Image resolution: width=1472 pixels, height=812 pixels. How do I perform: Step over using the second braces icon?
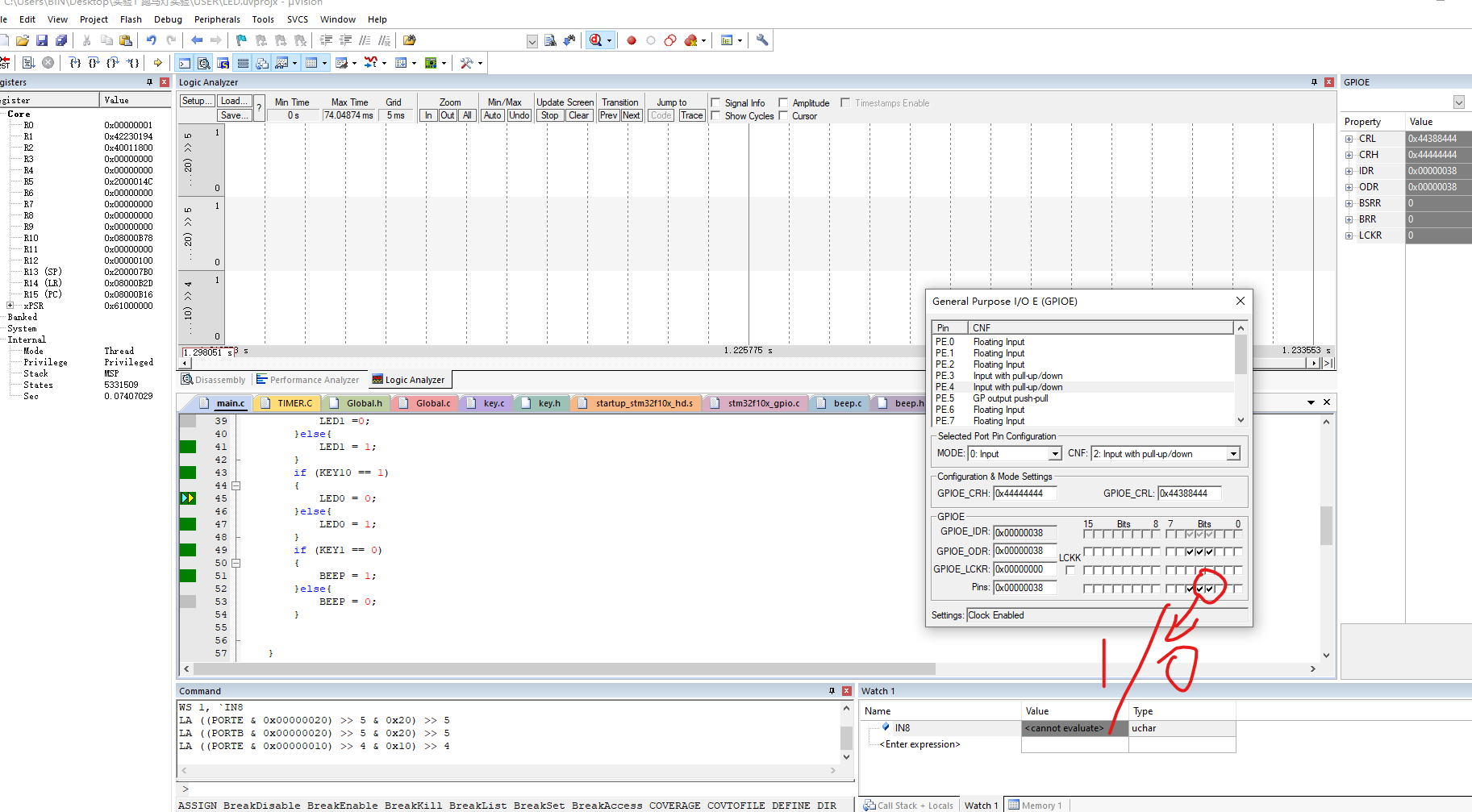94,63
